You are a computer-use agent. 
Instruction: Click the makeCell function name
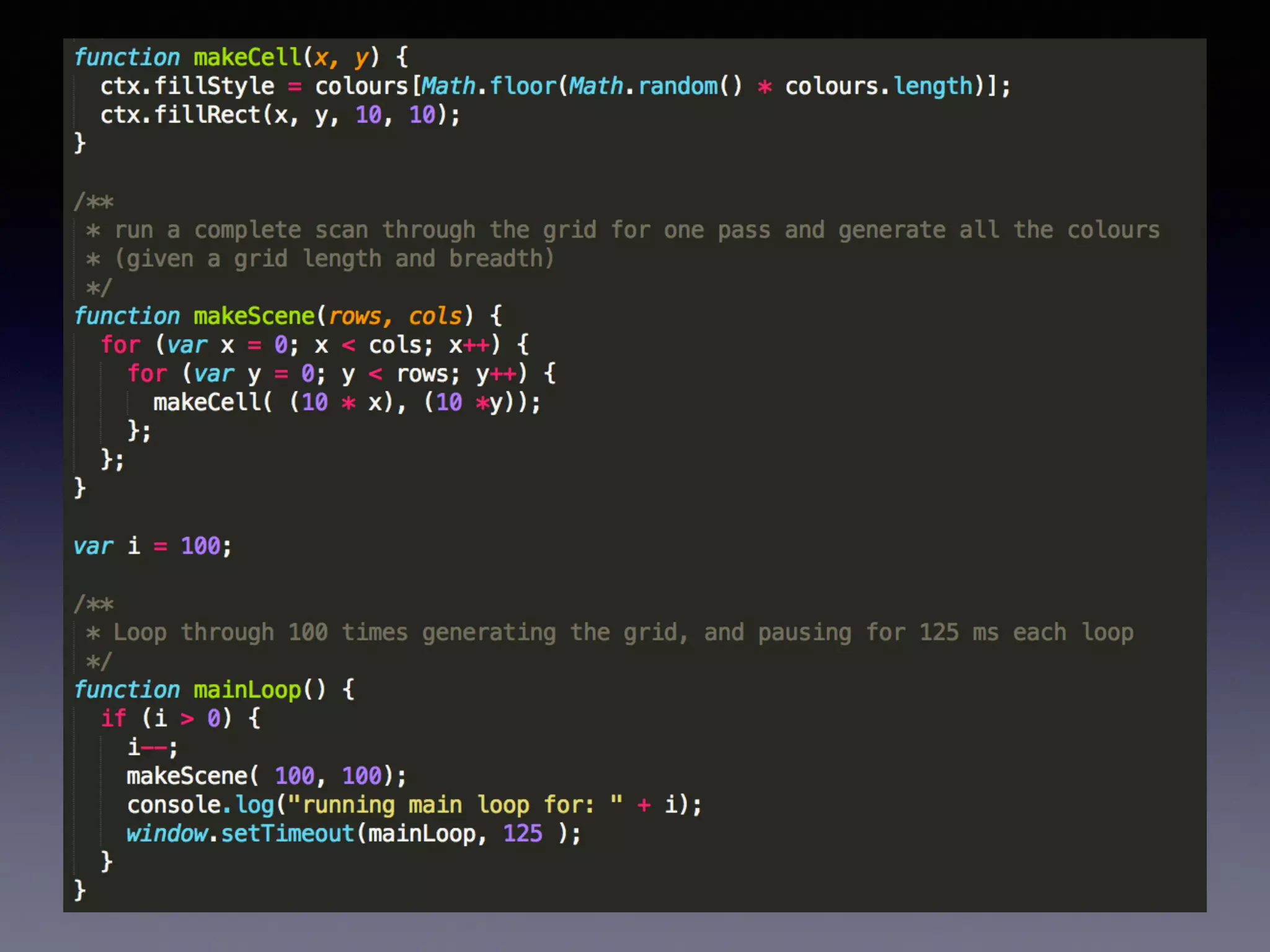point(247,58)
